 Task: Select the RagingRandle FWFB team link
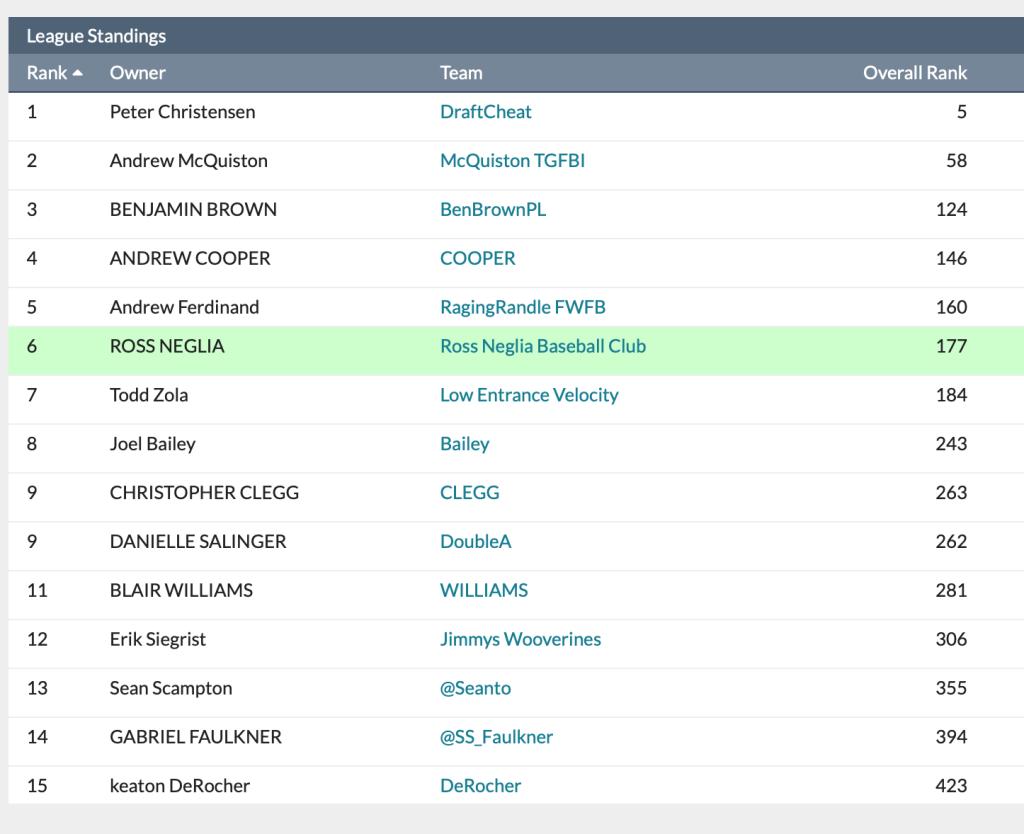pyautogui.click(x=523, y=308)
